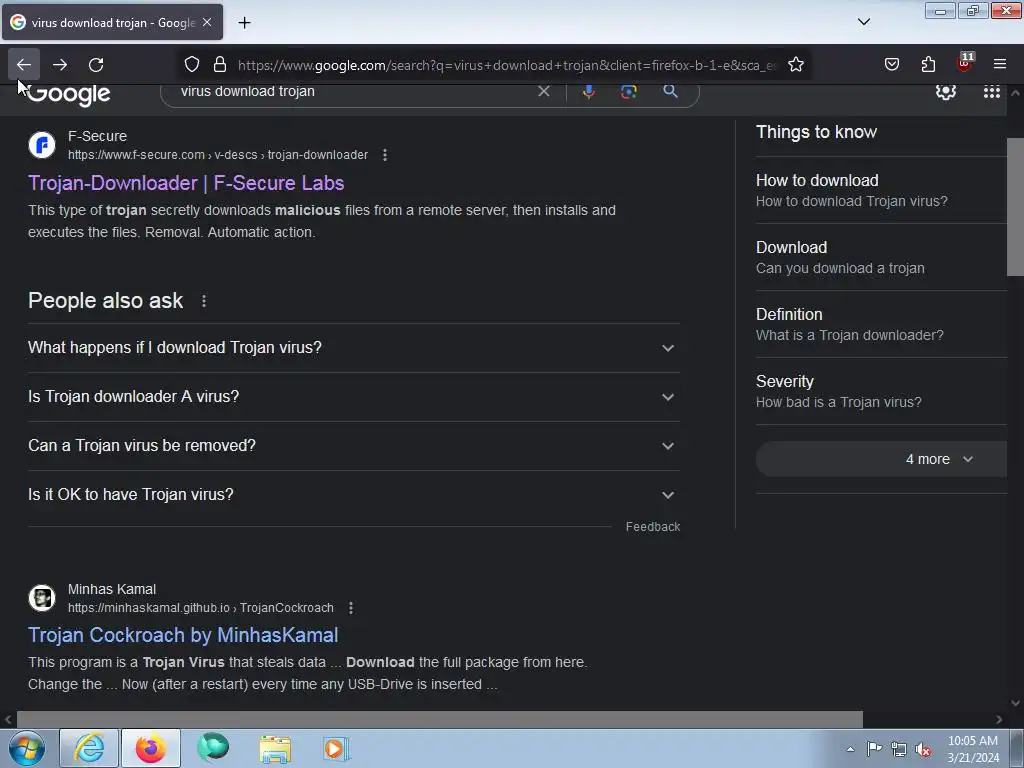Open a new tab with the plus button
This screenshot has height=768, width=1024.
pyautogui.click(x=244, y=23)
